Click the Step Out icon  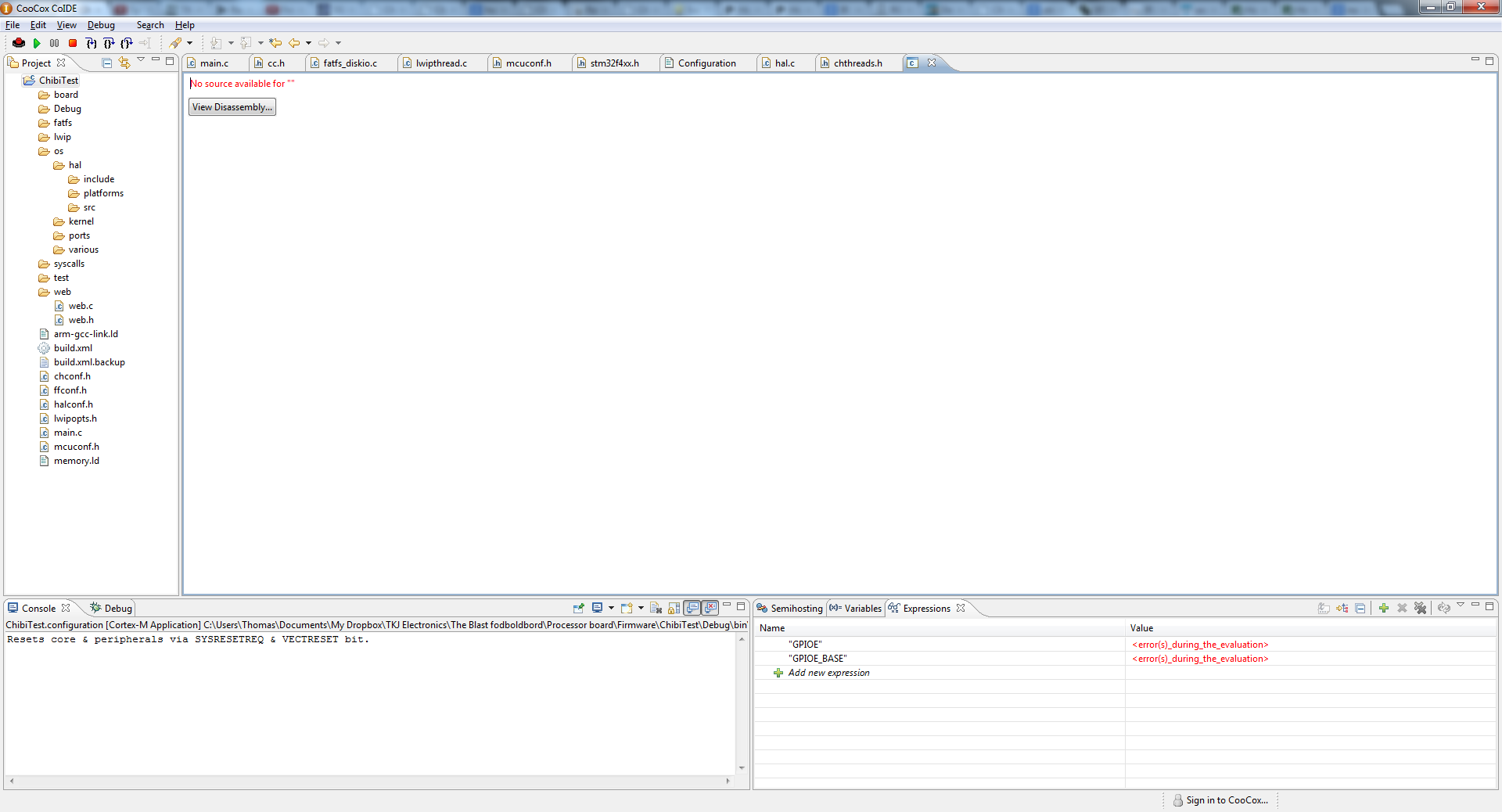tap(127, 43)
